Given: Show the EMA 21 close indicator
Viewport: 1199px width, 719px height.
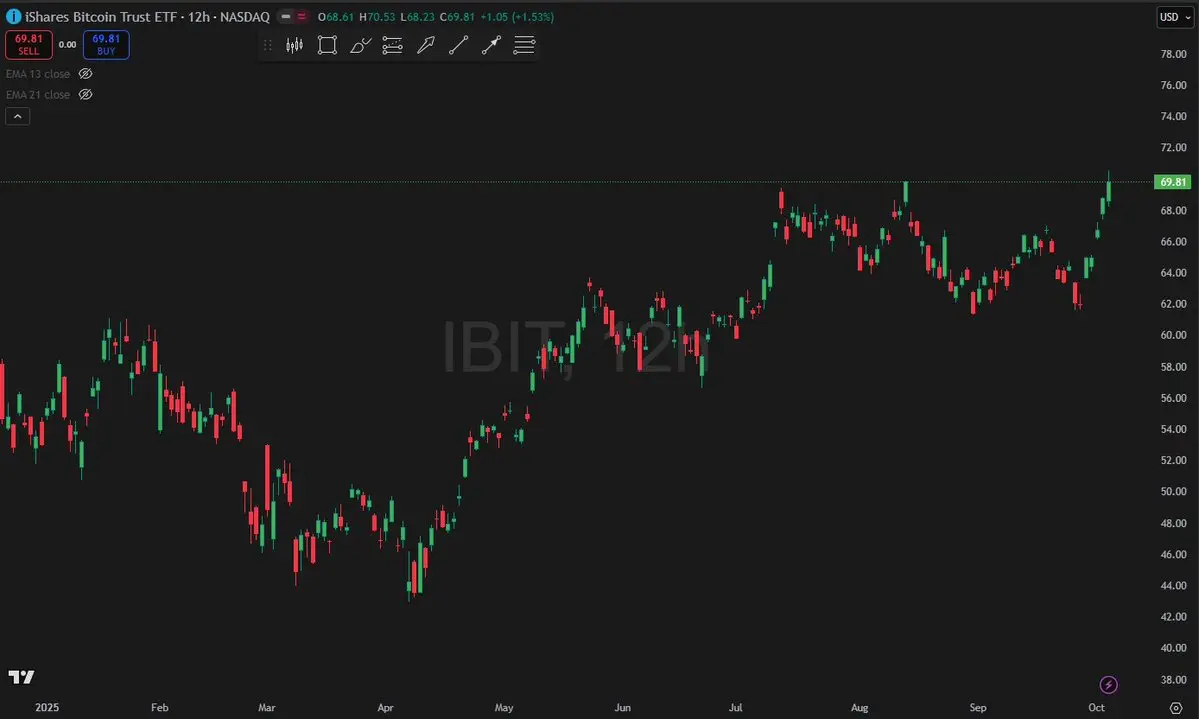Looking at the screenshot, I should (x=86, y=94).
